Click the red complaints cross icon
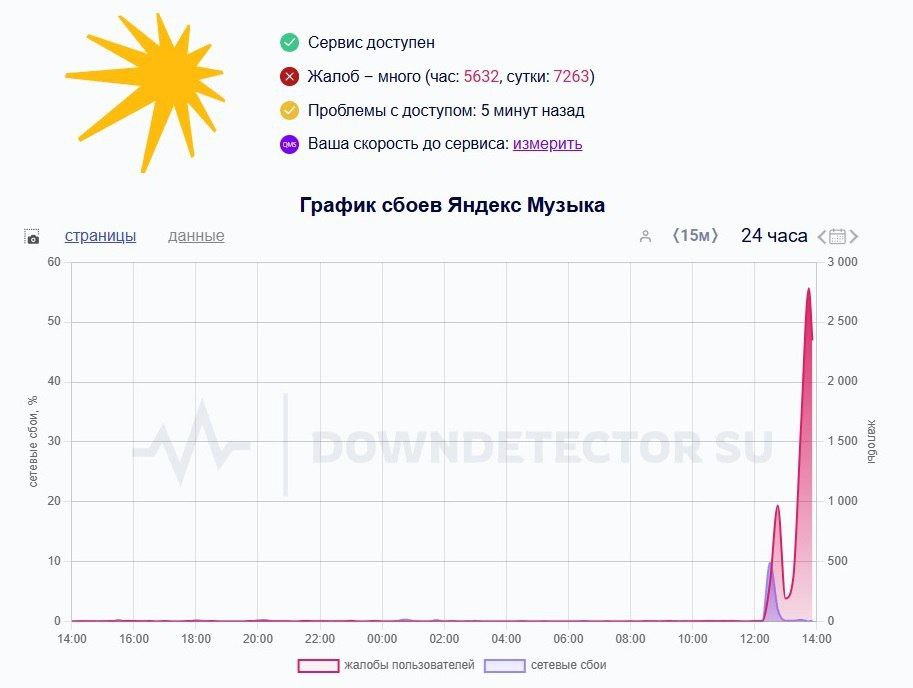Screen dimensions: 913x688 coord(289,77)
